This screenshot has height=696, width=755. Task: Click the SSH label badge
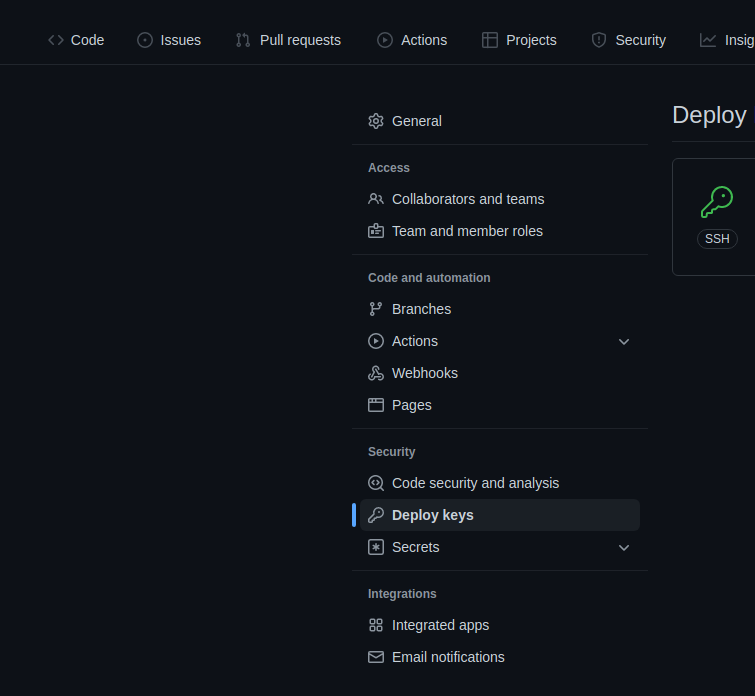(x=717, y=239)
